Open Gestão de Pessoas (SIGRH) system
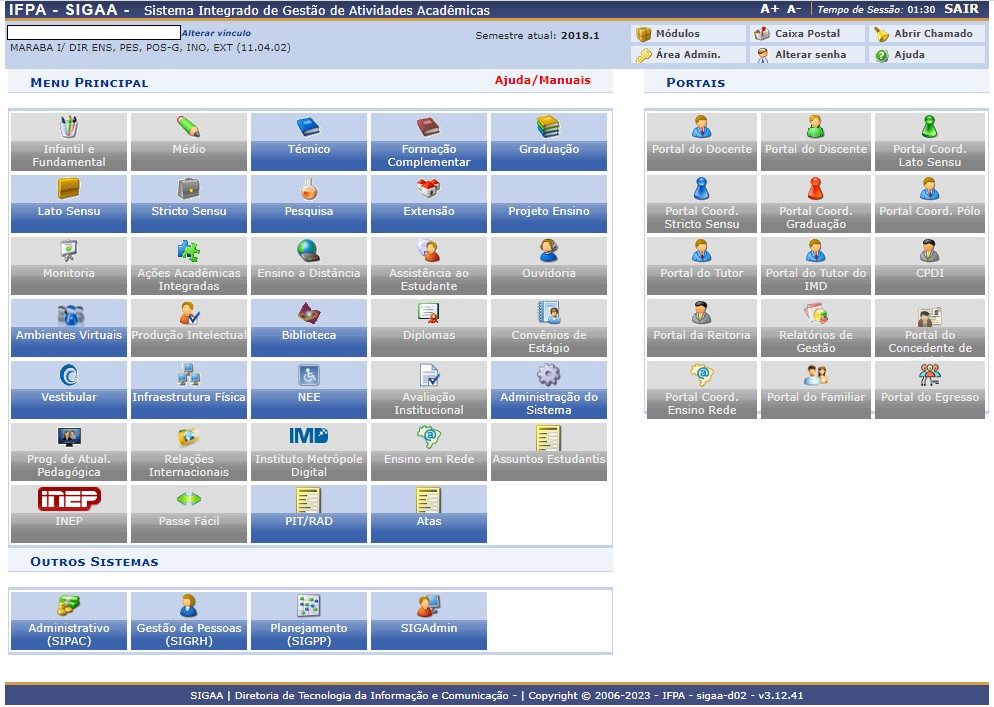 pos(189,621)
